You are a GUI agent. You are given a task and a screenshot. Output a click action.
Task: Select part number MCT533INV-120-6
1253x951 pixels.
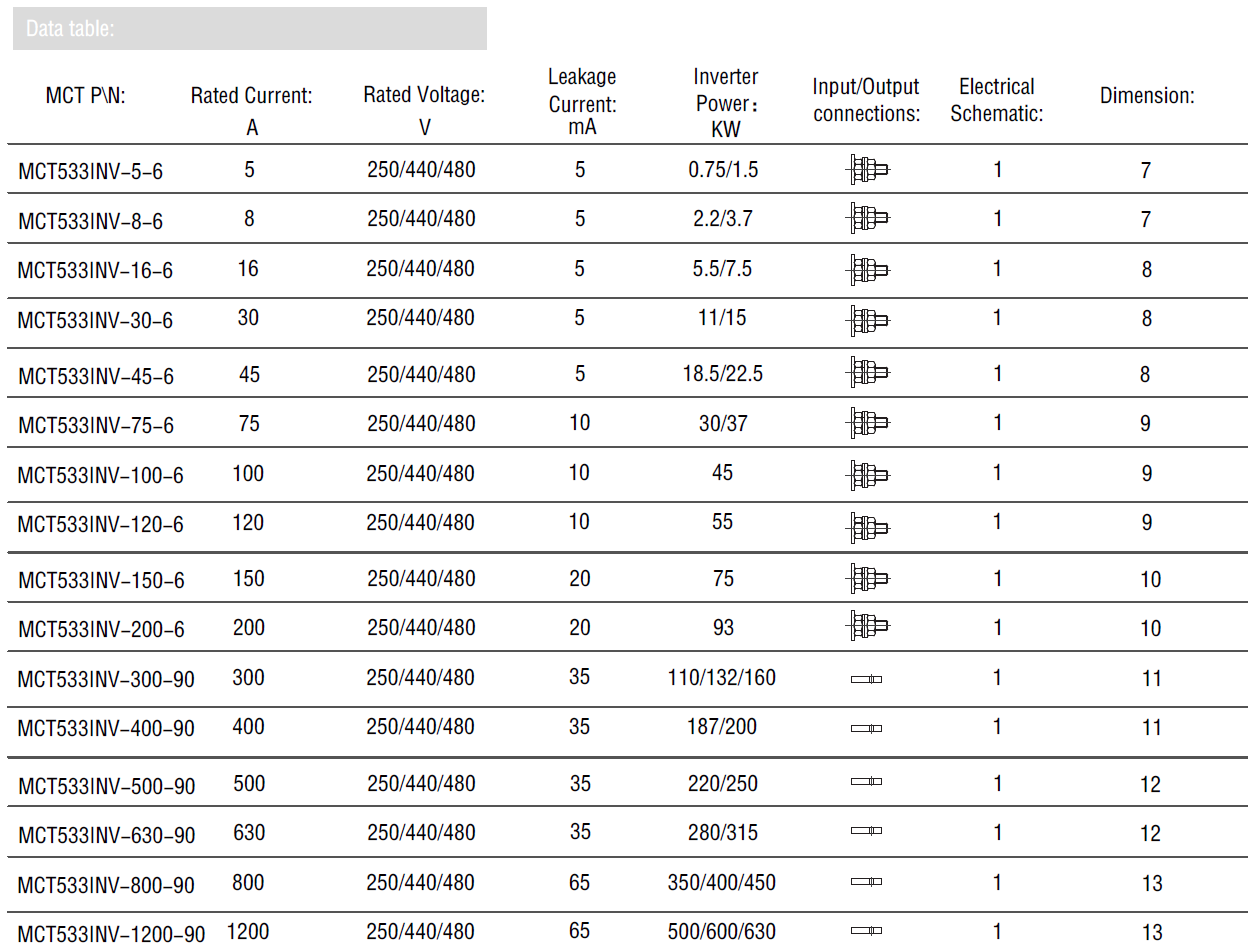[100, 525]
